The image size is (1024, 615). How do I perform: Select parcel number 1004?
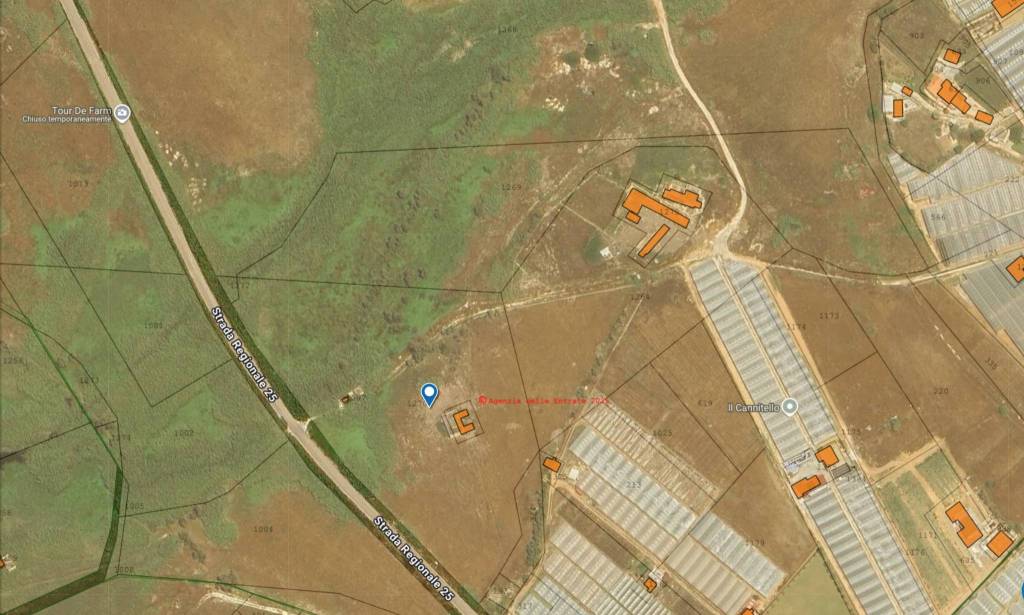[x=263, y=529]
